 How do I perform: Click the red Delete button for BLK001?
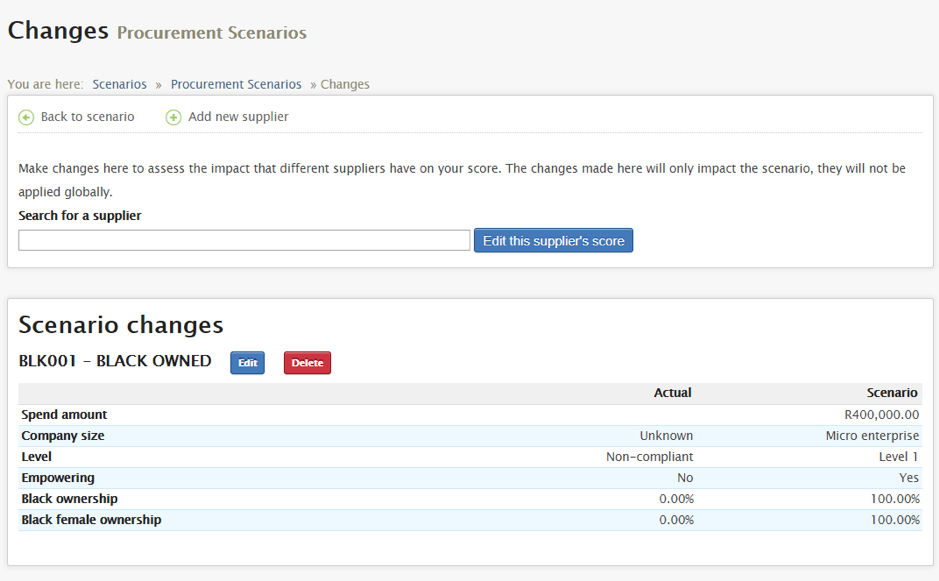click(x=307, y=362)
